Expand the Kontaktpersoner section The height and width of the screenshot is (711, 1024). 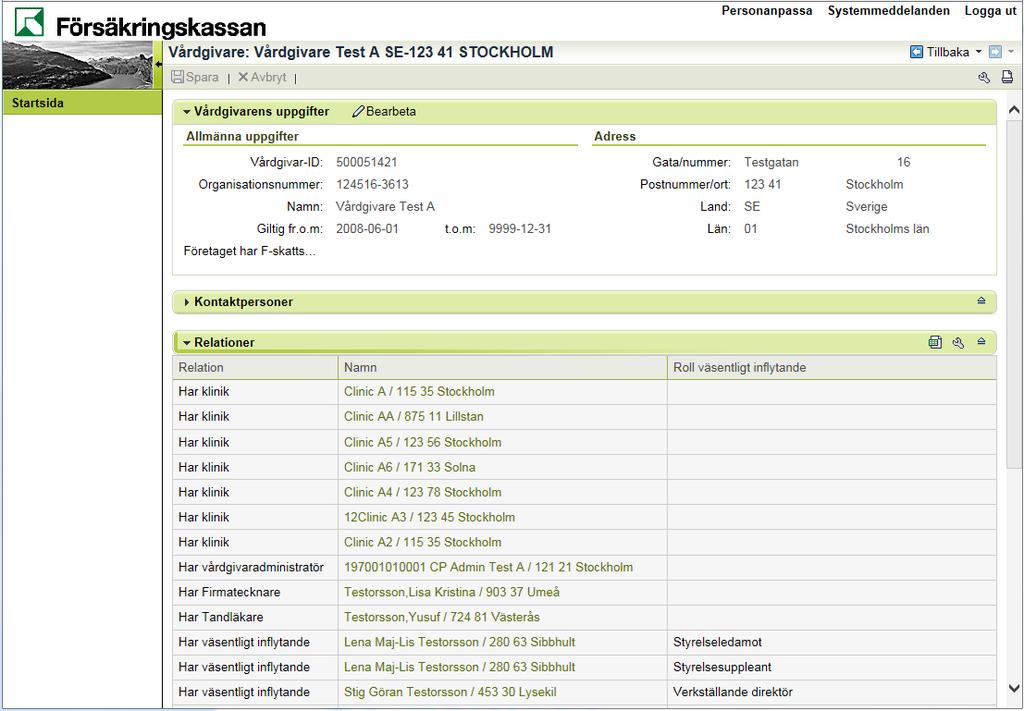pos(187,302)
